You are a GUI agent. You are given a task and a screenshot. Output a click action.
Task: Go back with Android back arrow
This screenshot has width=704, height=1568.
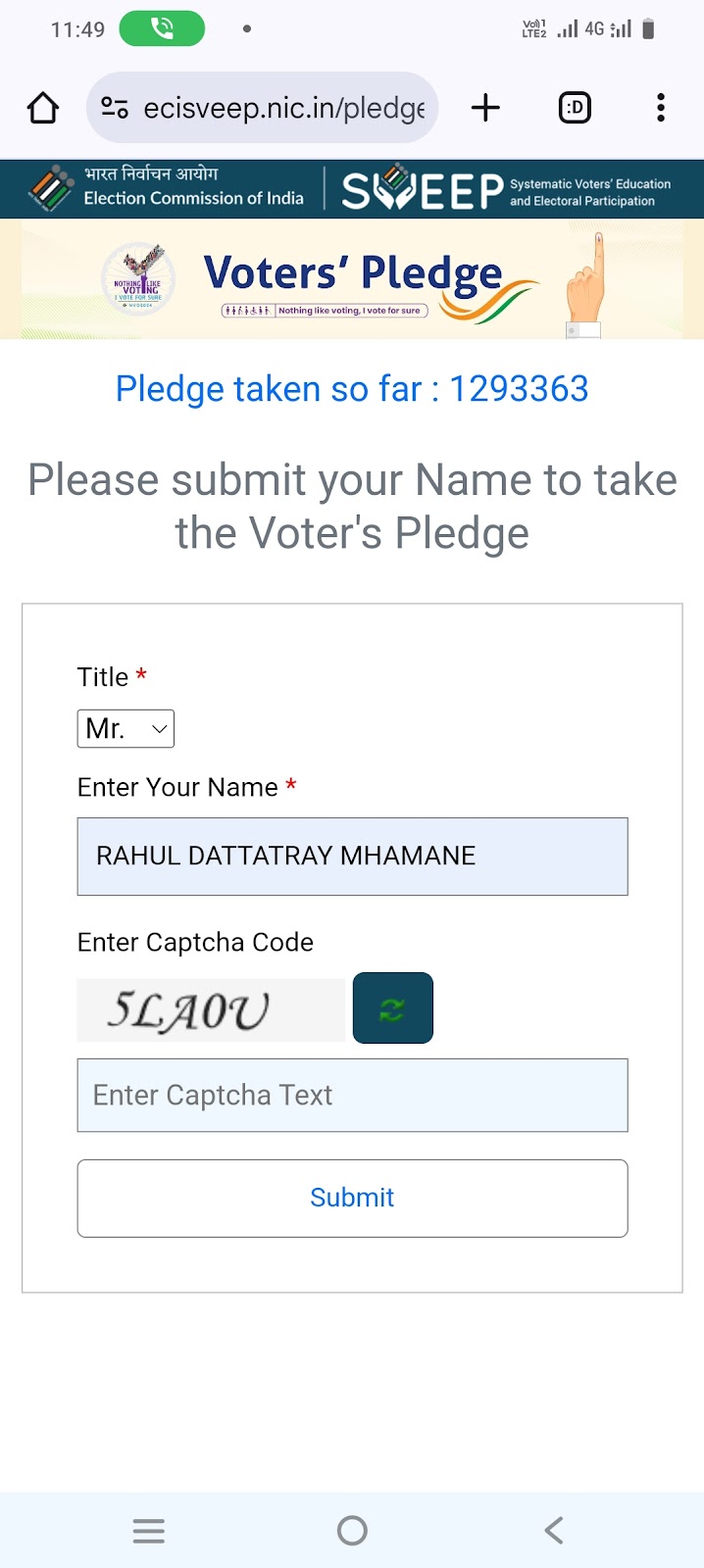(x=554, y=1531)
